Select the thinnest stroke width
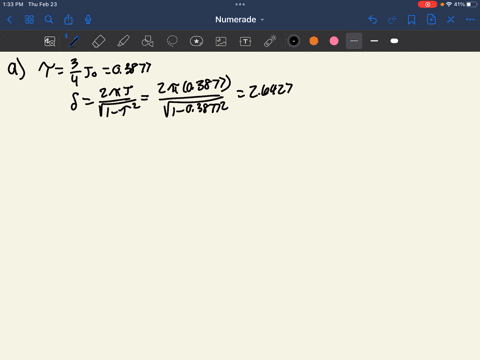Image resolution: width=480 pixels, height=360 pixels. (354, 41)
